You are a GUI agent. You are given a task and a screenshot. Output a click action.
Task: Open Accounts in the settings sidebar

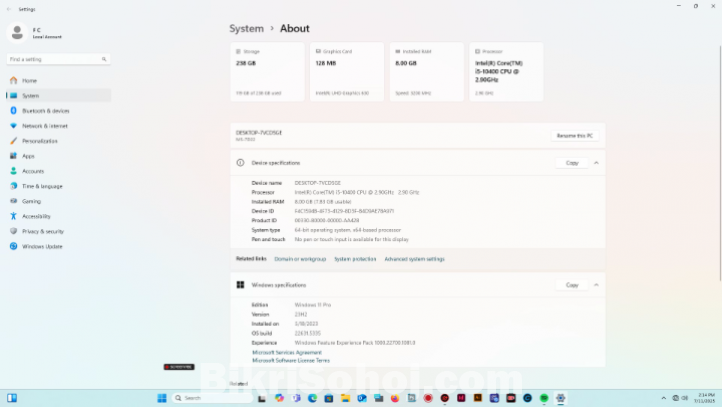pyautogui.click(x=33, y=171)
